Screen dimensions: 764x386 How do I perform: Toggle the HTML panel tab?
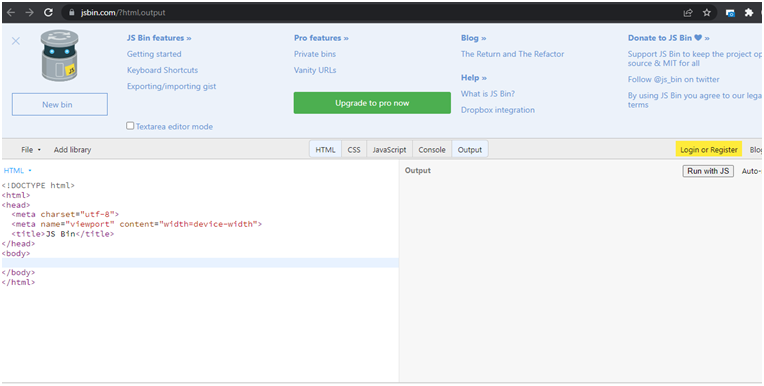[325, 150]
